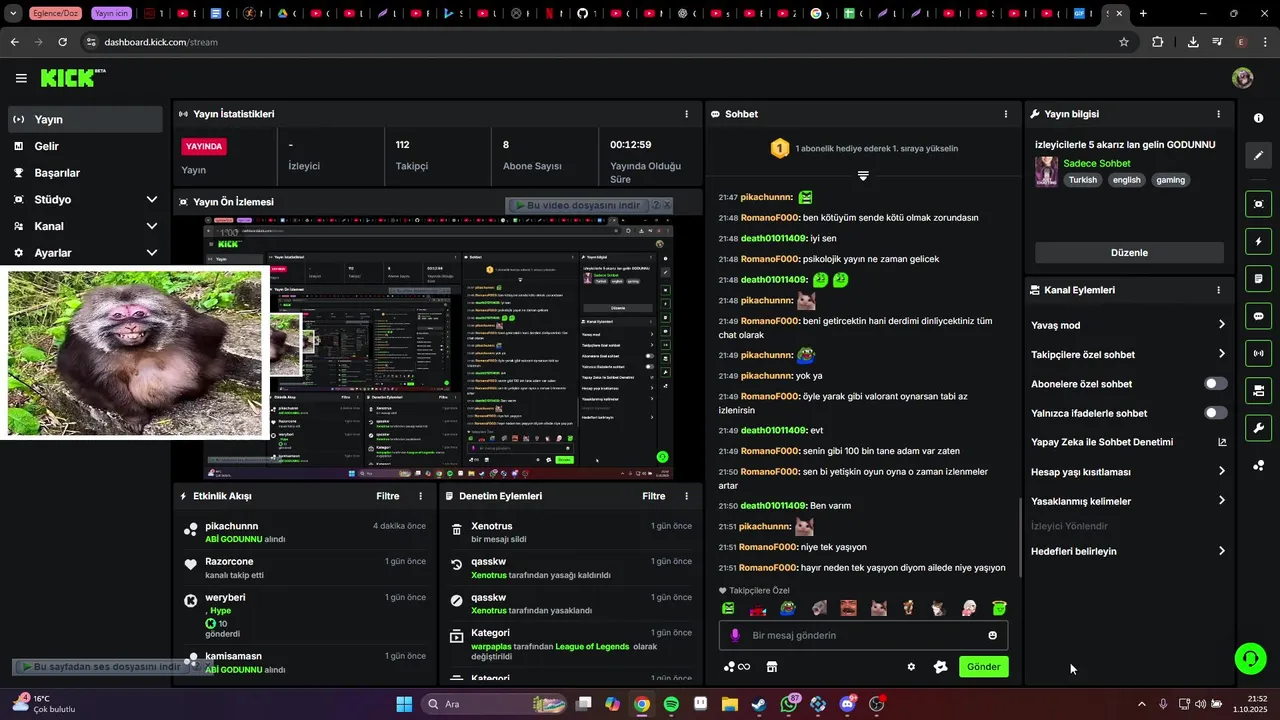Click Sadece Sohbet category link

1097,163
